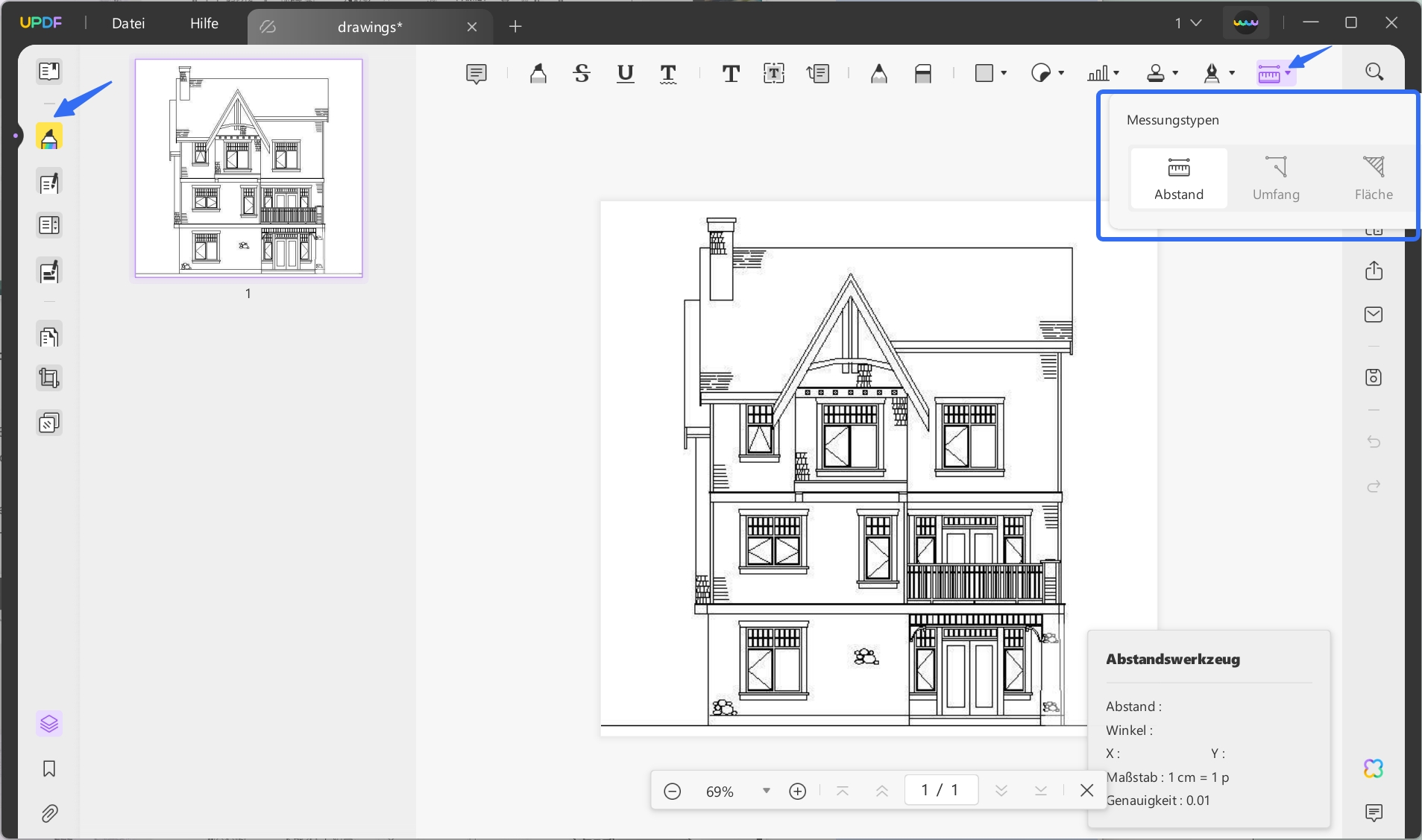Select the Abstand measurement type

click(1178, 178)
